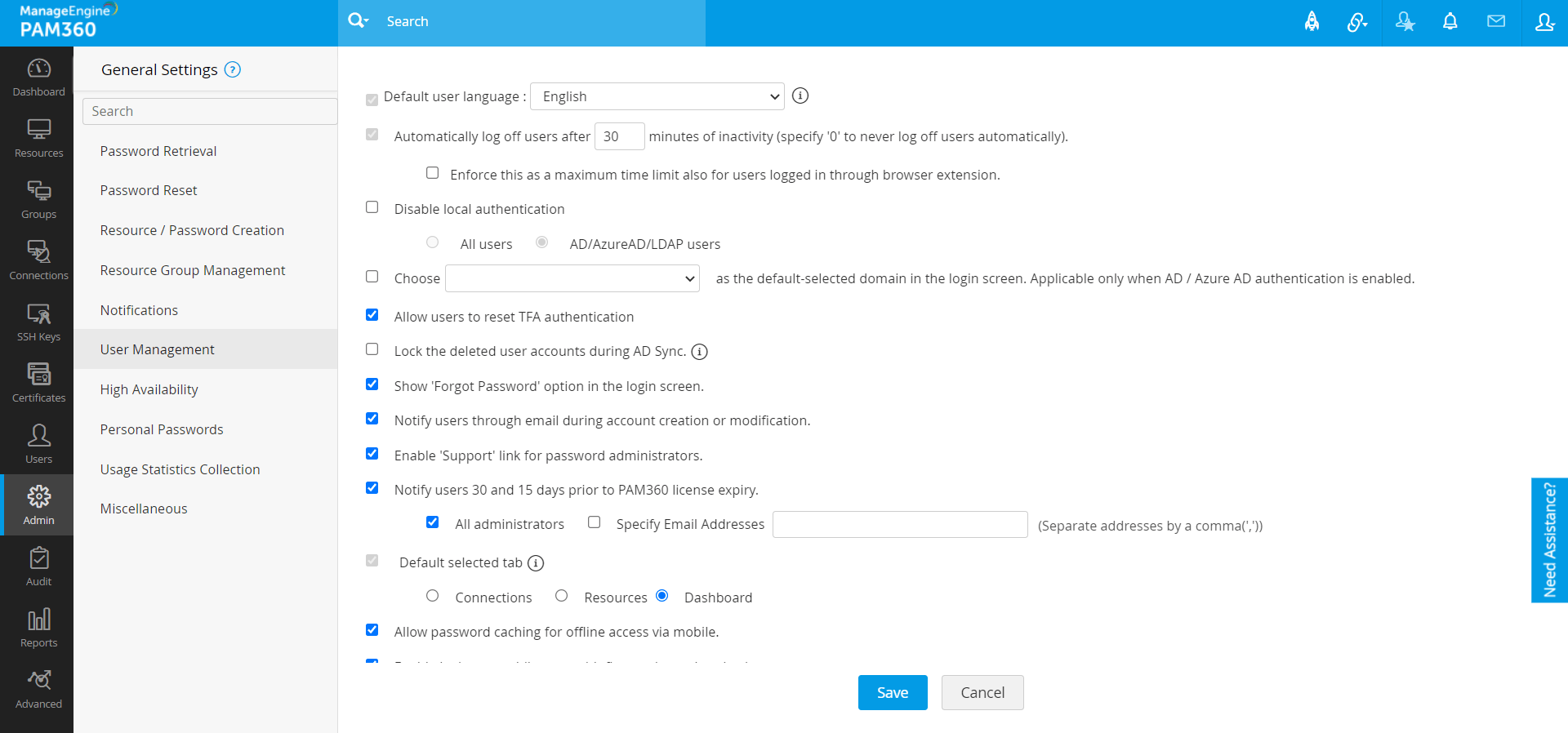Click the notifications bell icon
The width and height of the screenshot is (1568, 733).
coord(1450,22)
